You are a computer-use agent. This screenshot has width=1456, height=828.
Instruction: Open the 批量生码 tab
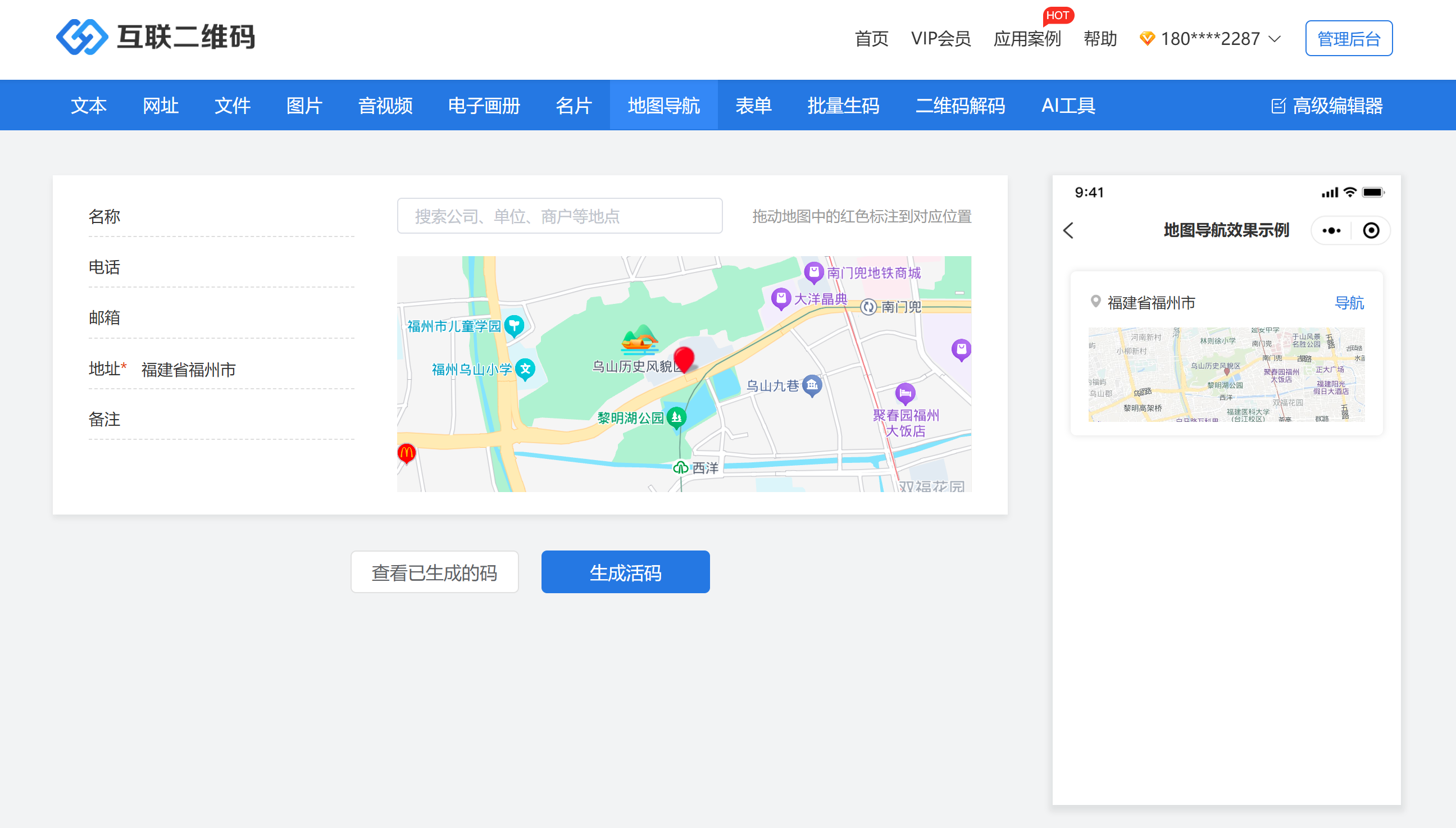(x=843, y=106)
